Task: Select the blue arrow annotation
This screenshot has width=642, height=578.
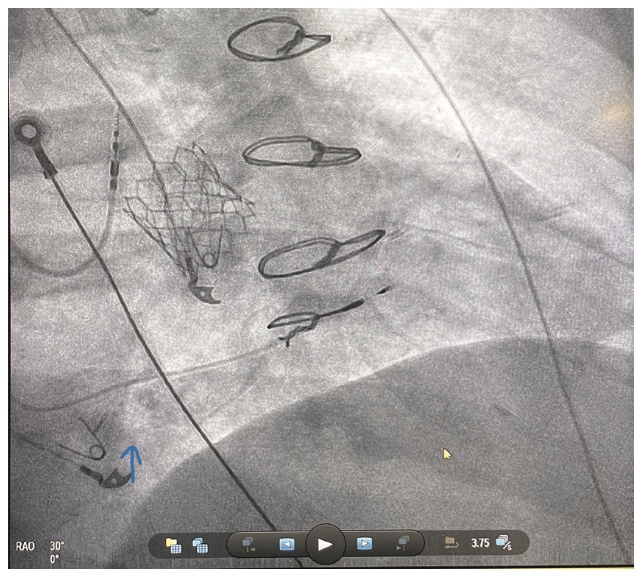Action: tap(130, 464)
